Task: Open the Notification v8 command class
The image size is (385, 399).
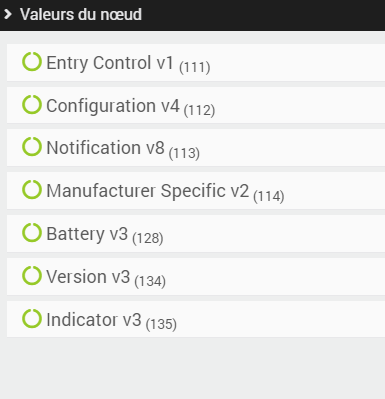Action: click(196, 148)
